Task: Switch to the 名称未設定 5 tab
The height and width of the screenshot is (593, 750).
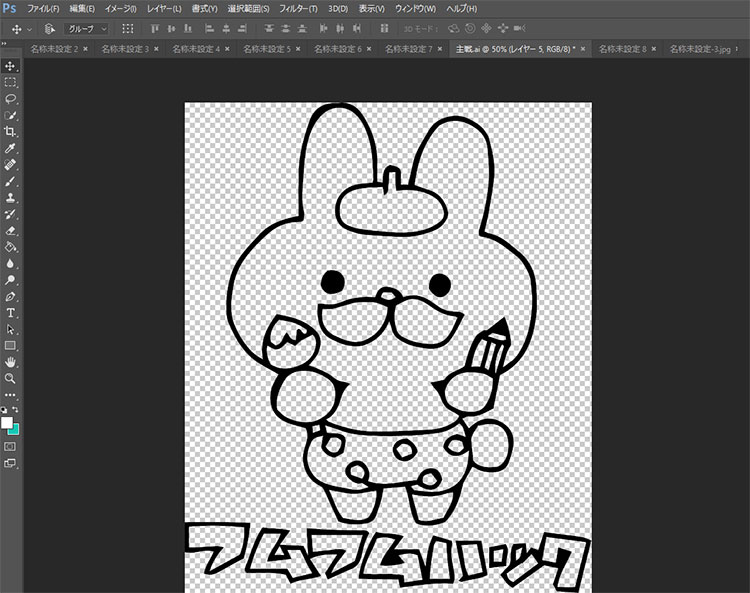Action: tap(266, 49)
